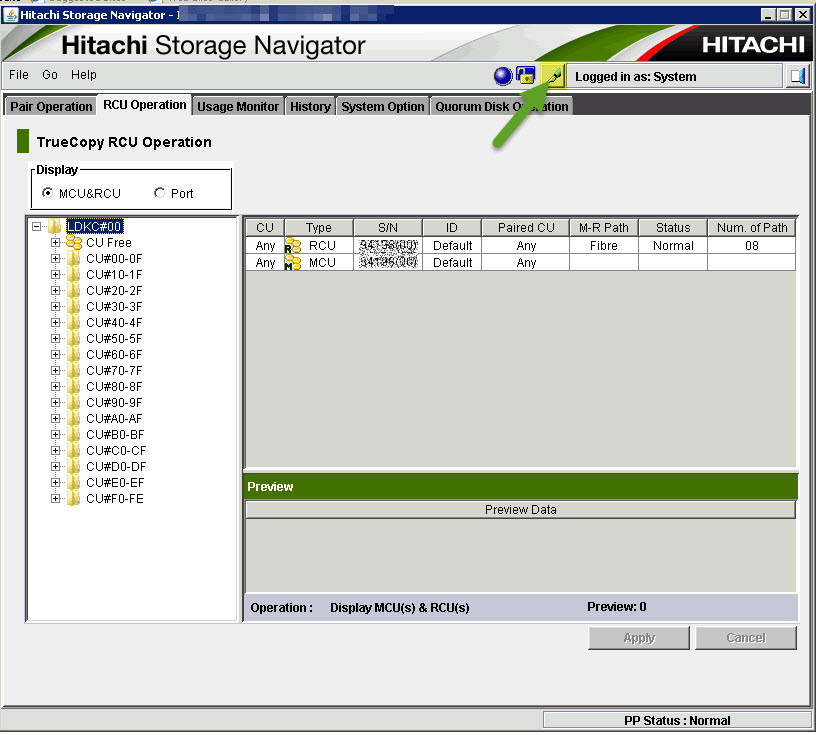Click the MCU row type icon
Viewport: 816px width, 735px height.
click(292, 263)
